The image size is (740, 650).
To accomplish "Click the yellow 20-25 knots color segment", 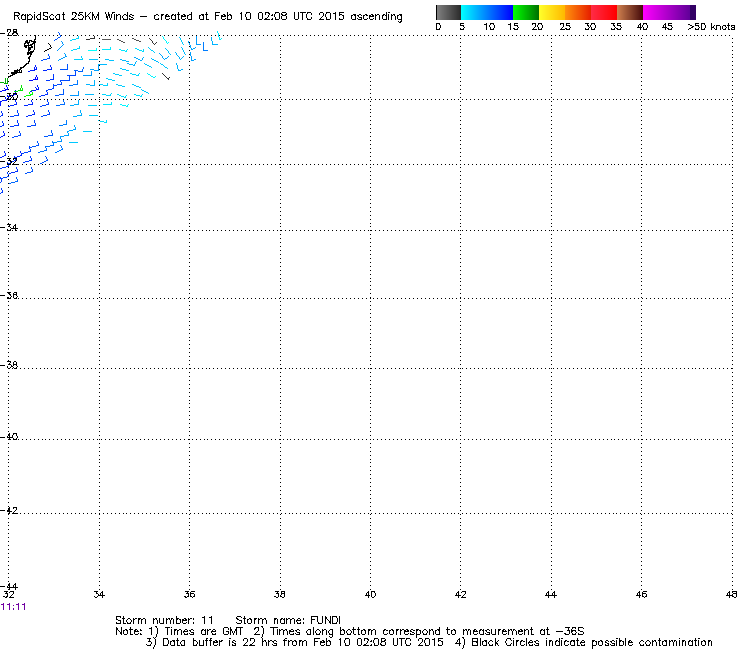I will point(552,12).
